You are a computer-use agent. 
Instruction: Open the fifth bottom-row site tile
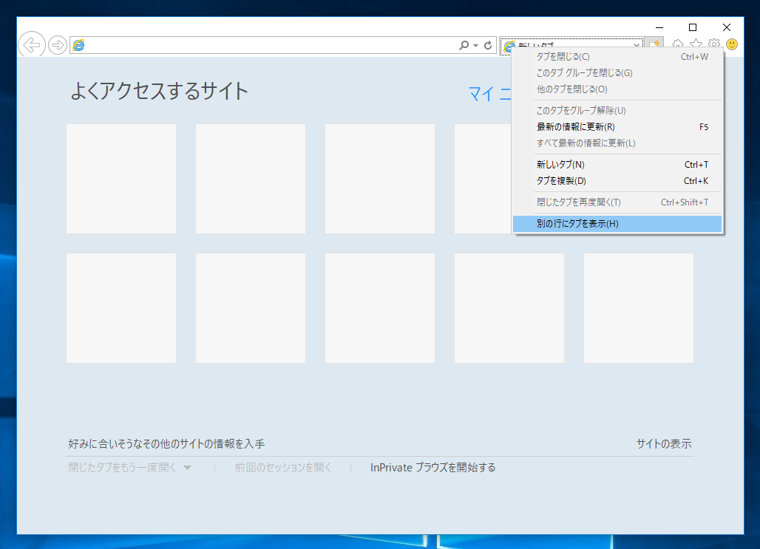click(639, 308)
